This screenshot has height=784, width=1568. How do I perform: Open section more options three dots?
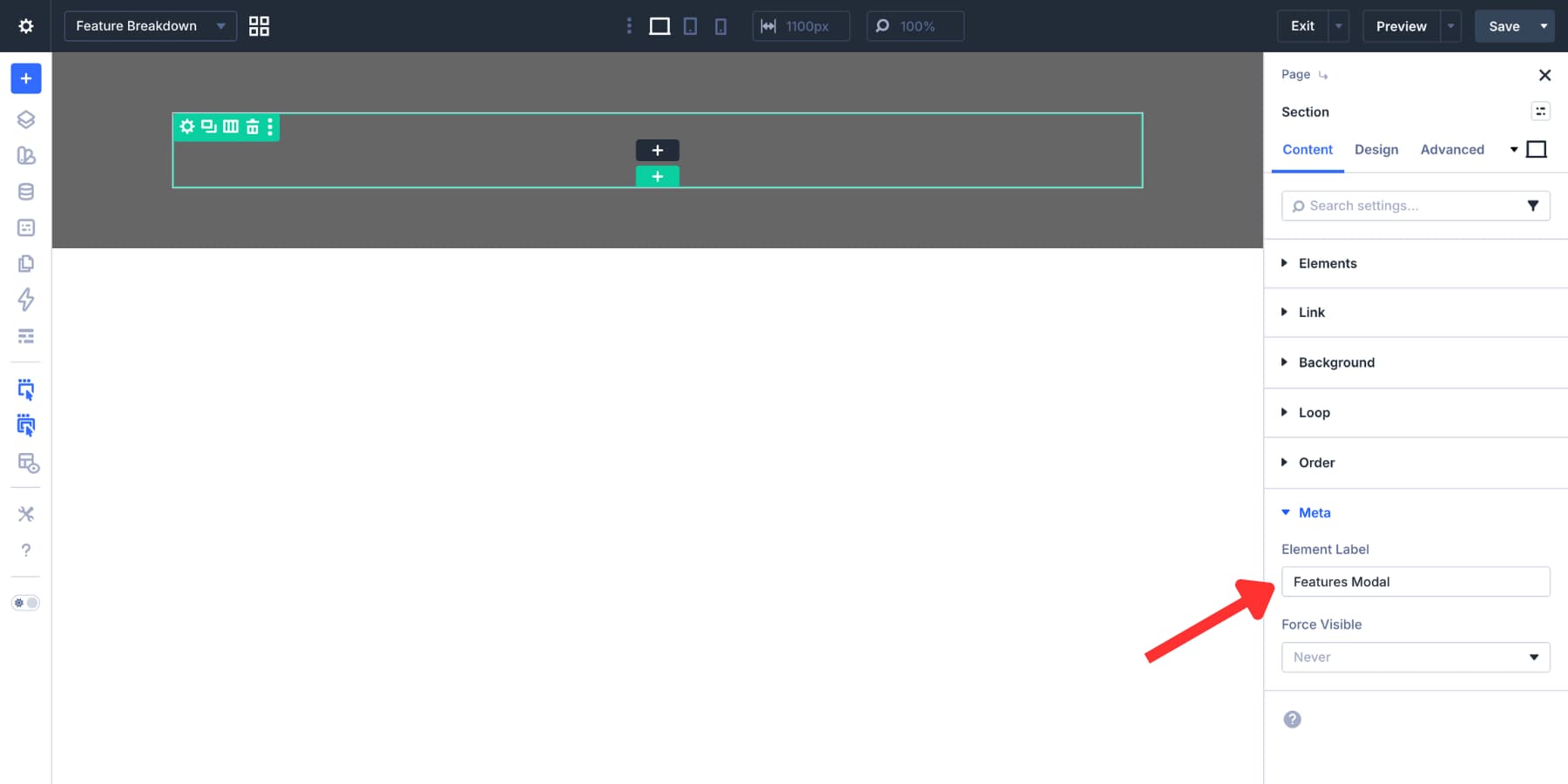pyautogui.click(x=270, y=126)
